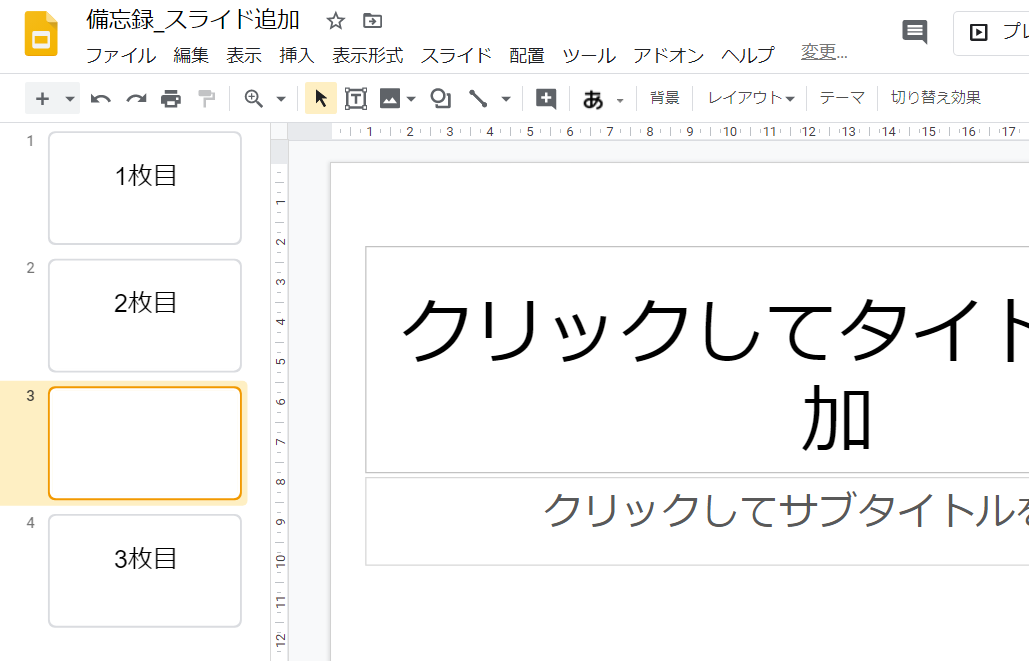Select slide thumbnail labeled 1枚目

point(145,188)
